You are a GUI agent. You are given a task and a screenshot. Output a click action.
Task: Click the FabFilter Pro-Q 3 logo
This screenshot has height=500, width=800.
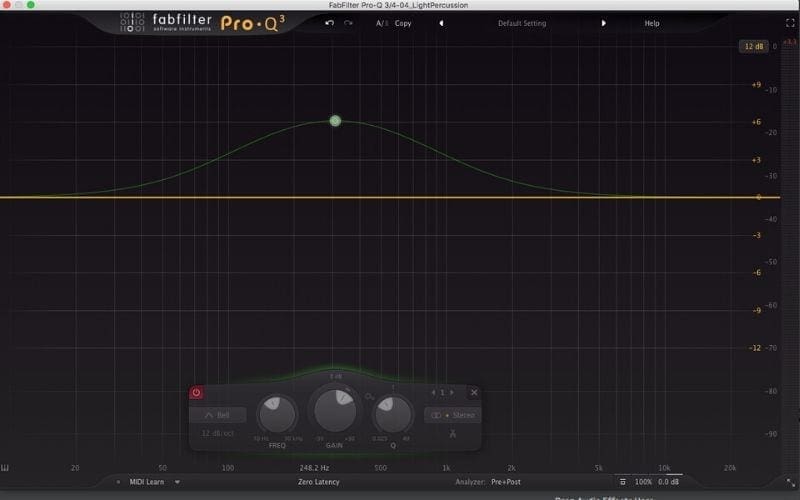[202, 22]
